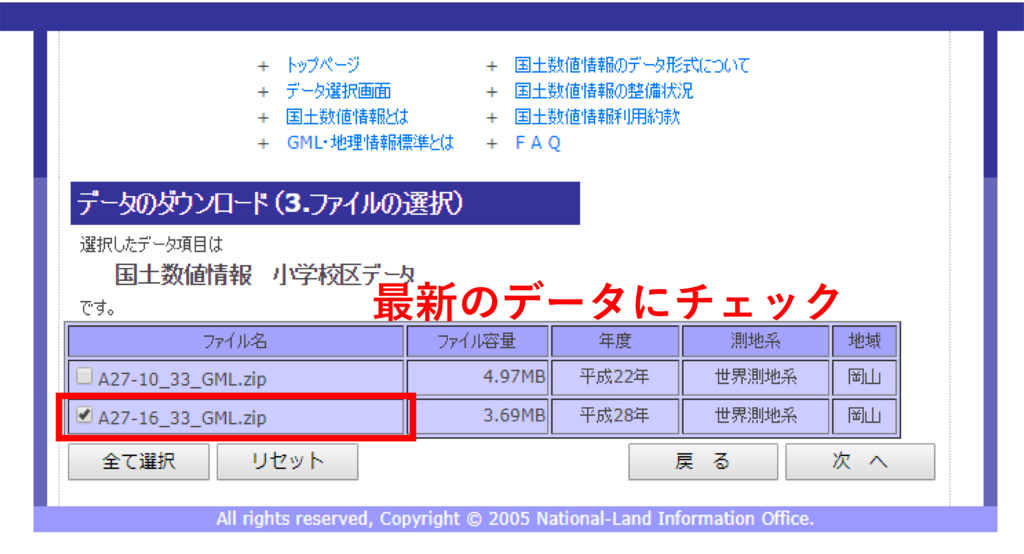The width and height of the screenshot is (1024, 554).
Task: Open 国土数値情報利用約款 link
Action: [x=597, y=117]
